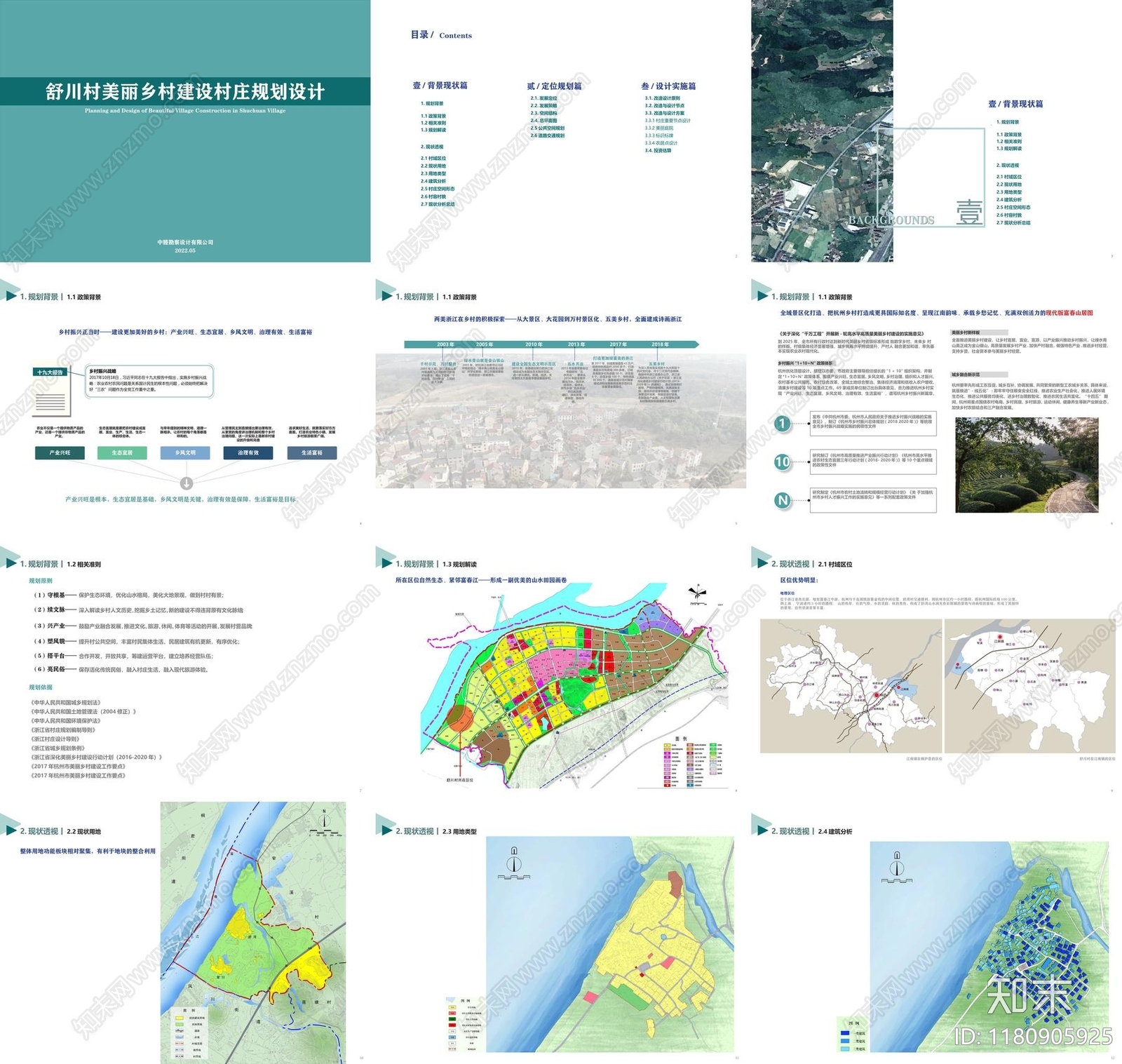
Task: Select the 产业兴旺 box
Action: point(60,452)
